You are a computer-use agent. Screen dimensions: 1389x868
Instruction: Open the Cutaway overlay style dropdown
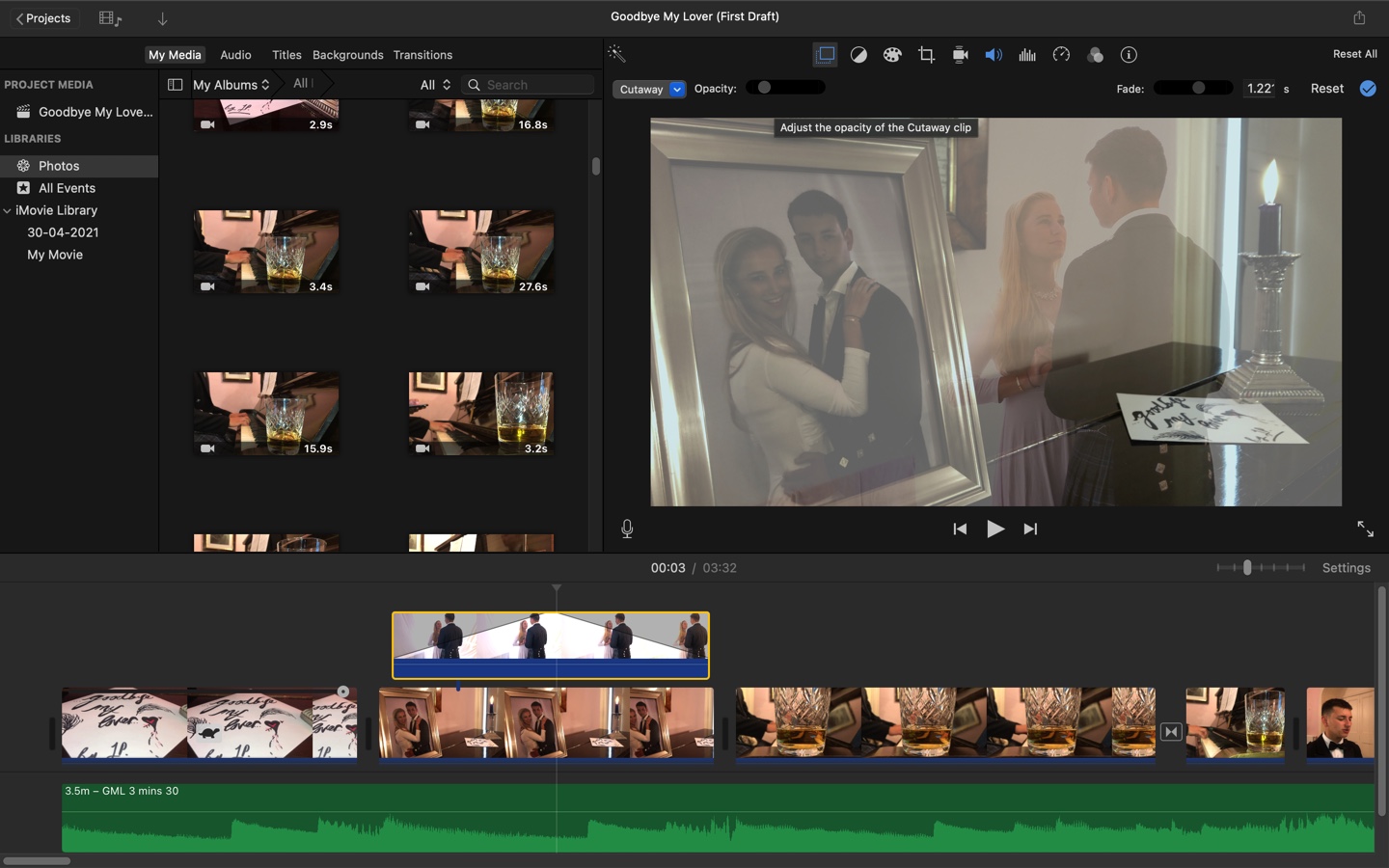(x=649, y=90)
